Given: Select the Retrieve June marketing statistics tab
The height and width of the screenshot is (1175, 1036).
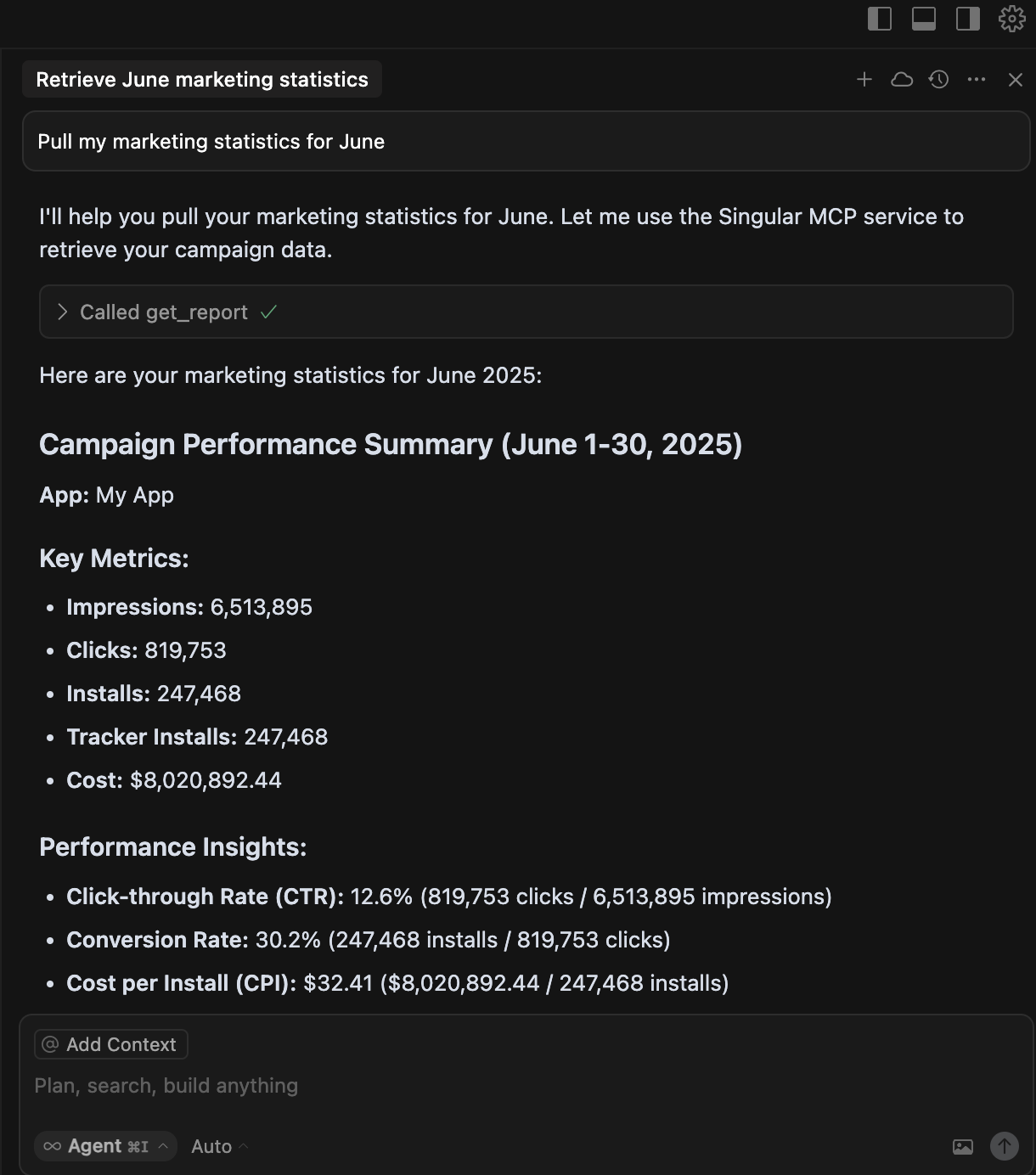Looking at the screenshot, I should click(202, 80).
